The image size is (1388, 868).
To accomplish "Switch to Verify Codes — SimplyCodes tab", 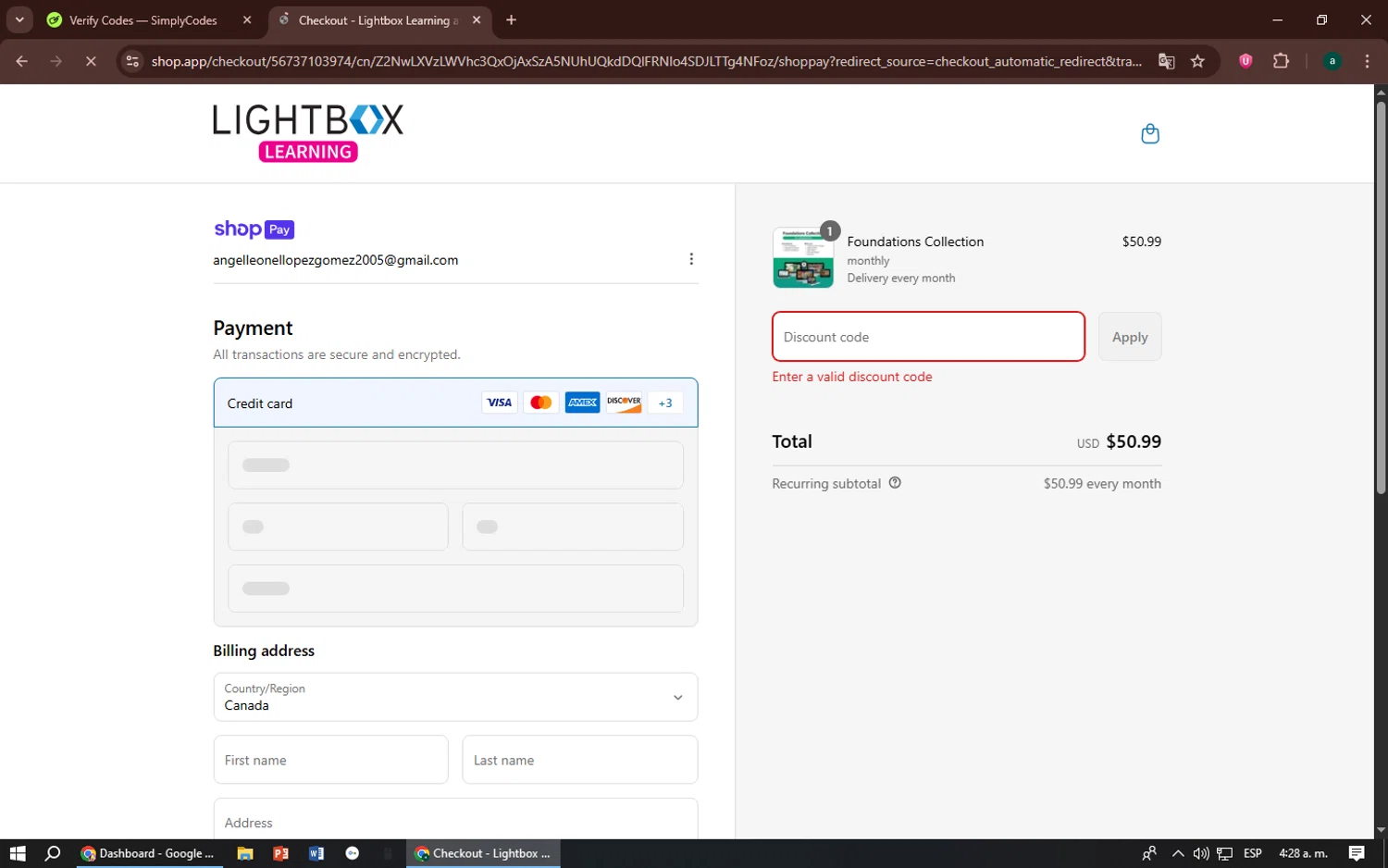I will pos(143,20).
